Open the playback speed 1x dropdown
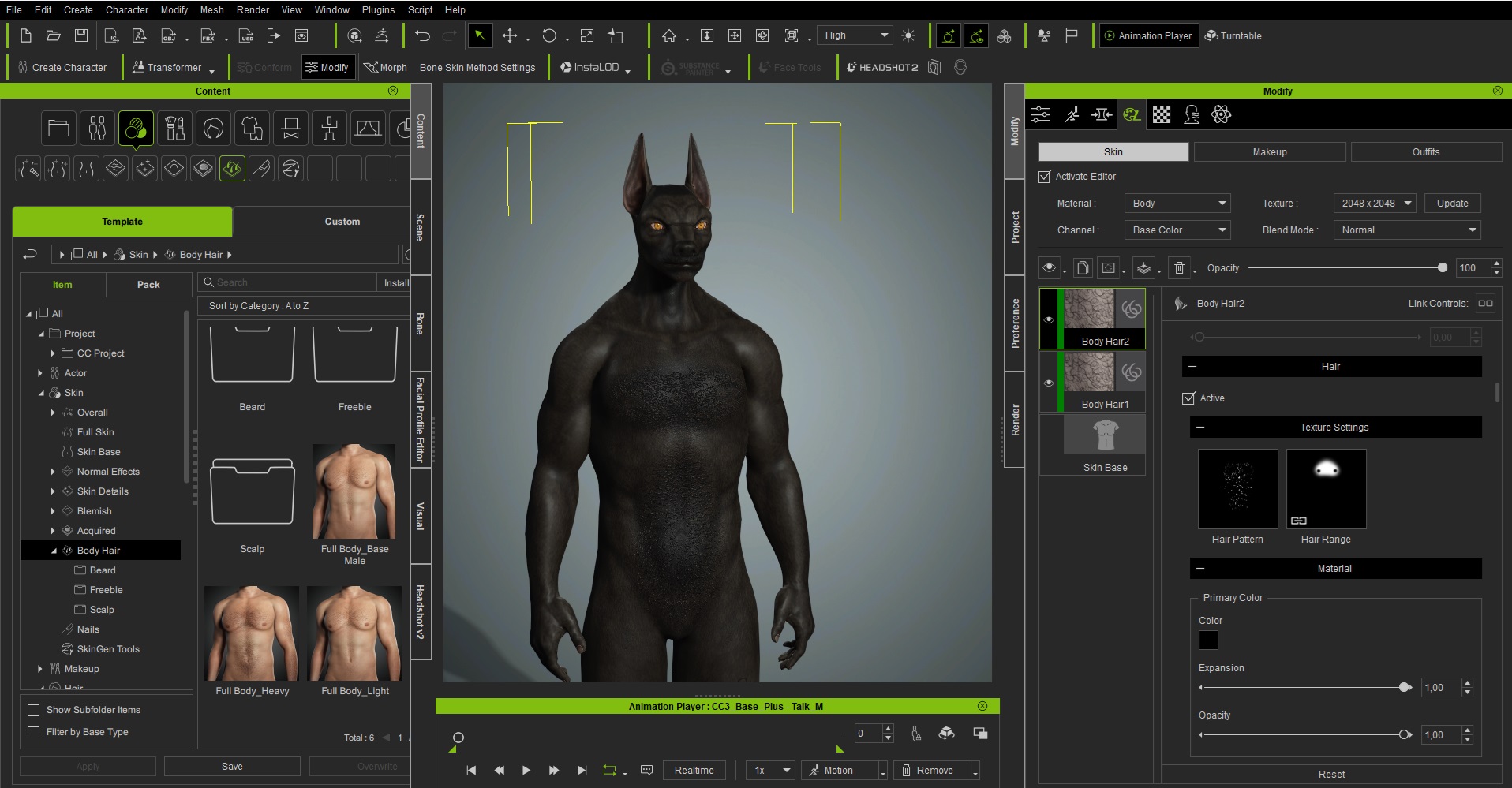 [770, 770]
